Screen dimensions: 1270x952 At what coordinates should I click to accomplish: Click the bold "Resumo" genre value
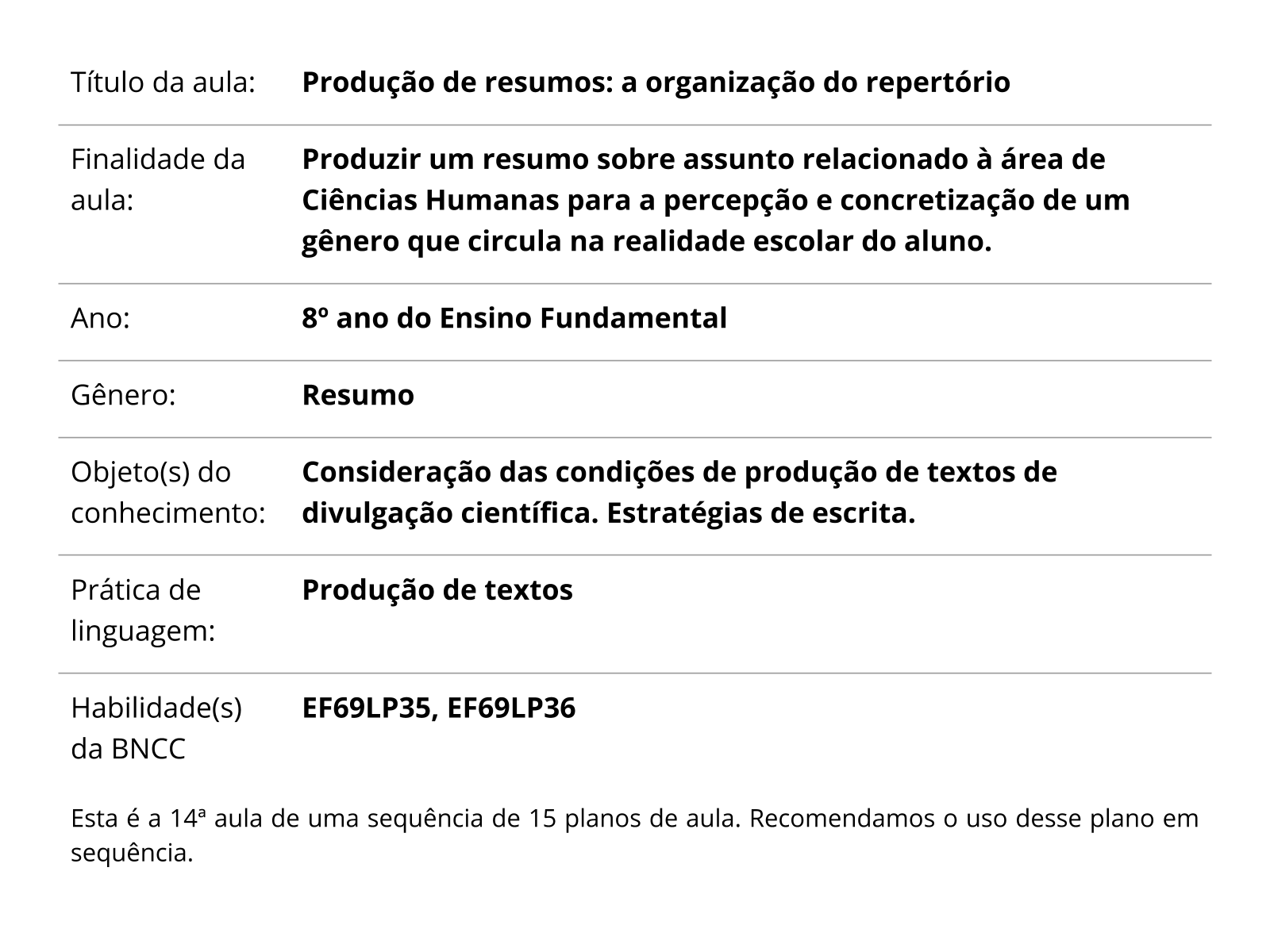coord(358,395)
